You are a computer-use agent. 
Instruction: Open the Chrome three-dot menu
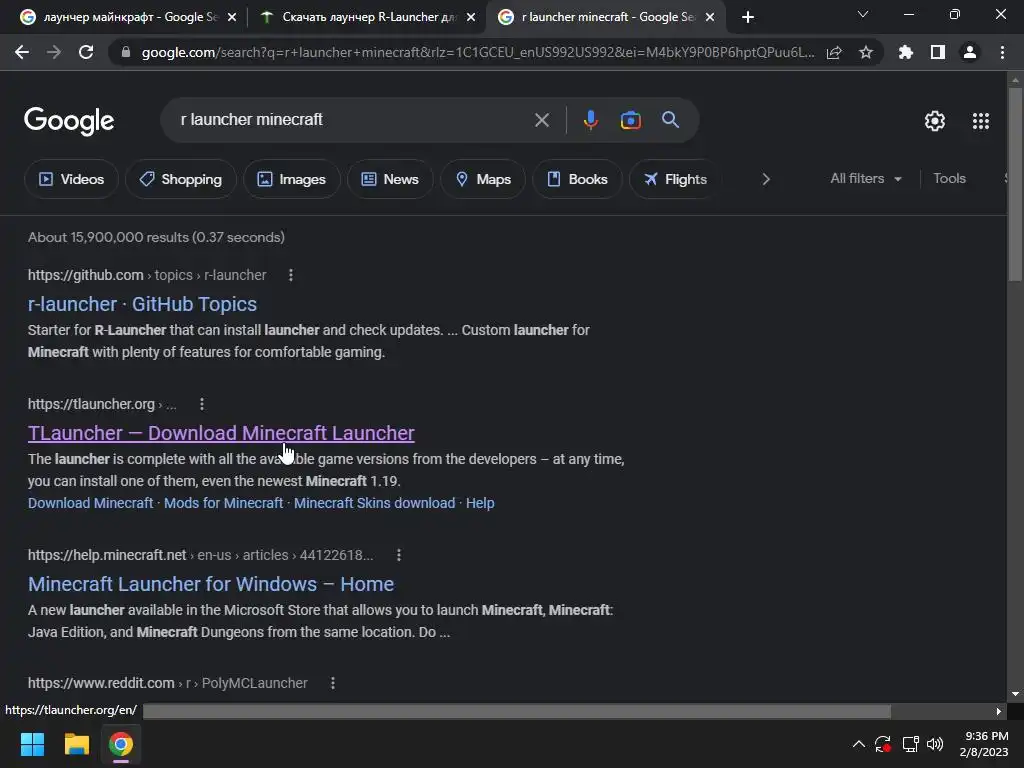click(1002, 52)
